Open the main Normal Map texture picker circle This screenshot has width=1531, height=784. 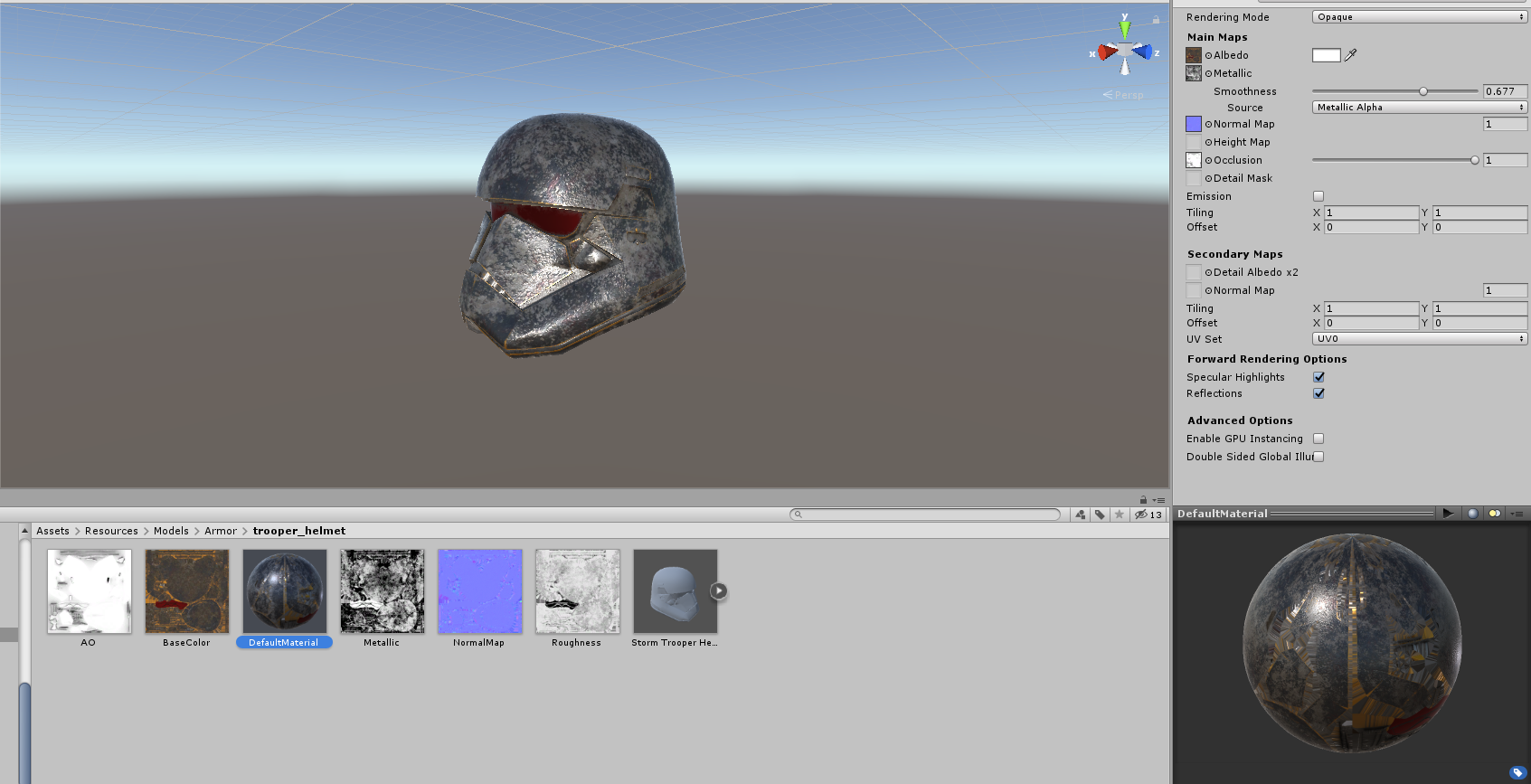tap(1208, 125)
